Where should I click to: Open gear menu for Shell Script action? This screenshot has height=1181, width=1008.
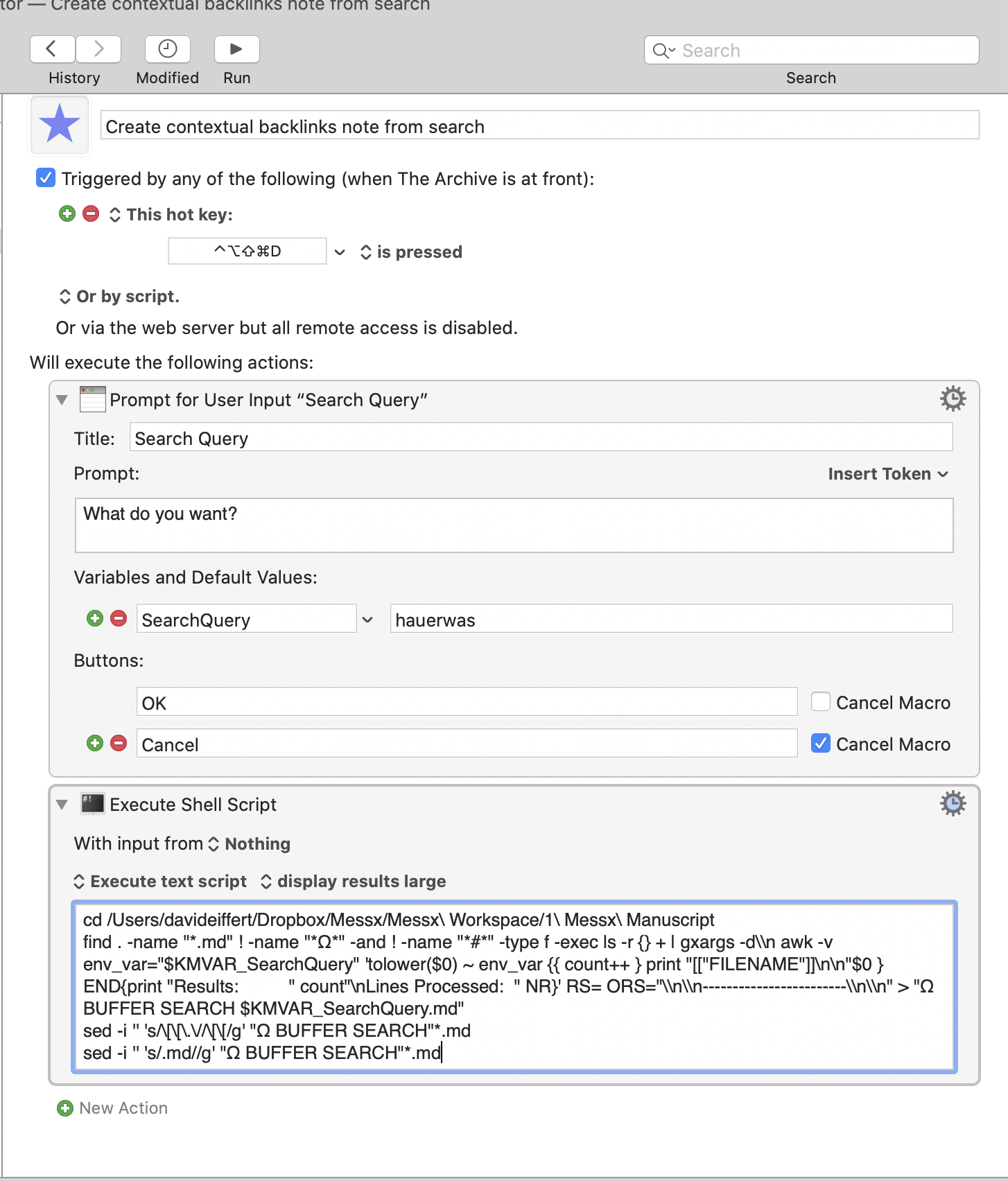pos(953,803)
